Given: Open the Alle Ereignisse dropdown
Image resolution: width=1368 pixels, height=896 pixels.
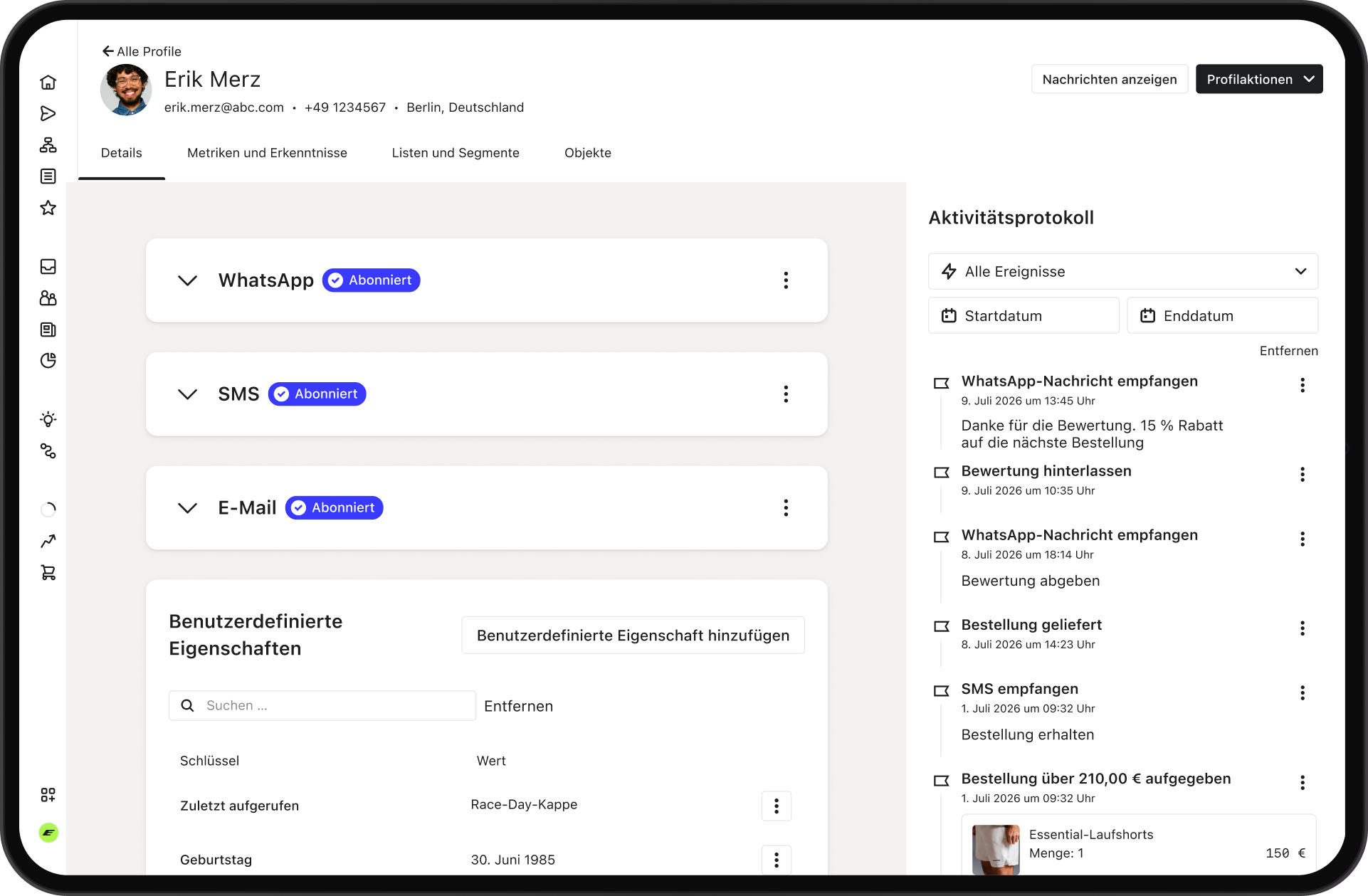Looking at the screenshot, I should pos(1123,271).
